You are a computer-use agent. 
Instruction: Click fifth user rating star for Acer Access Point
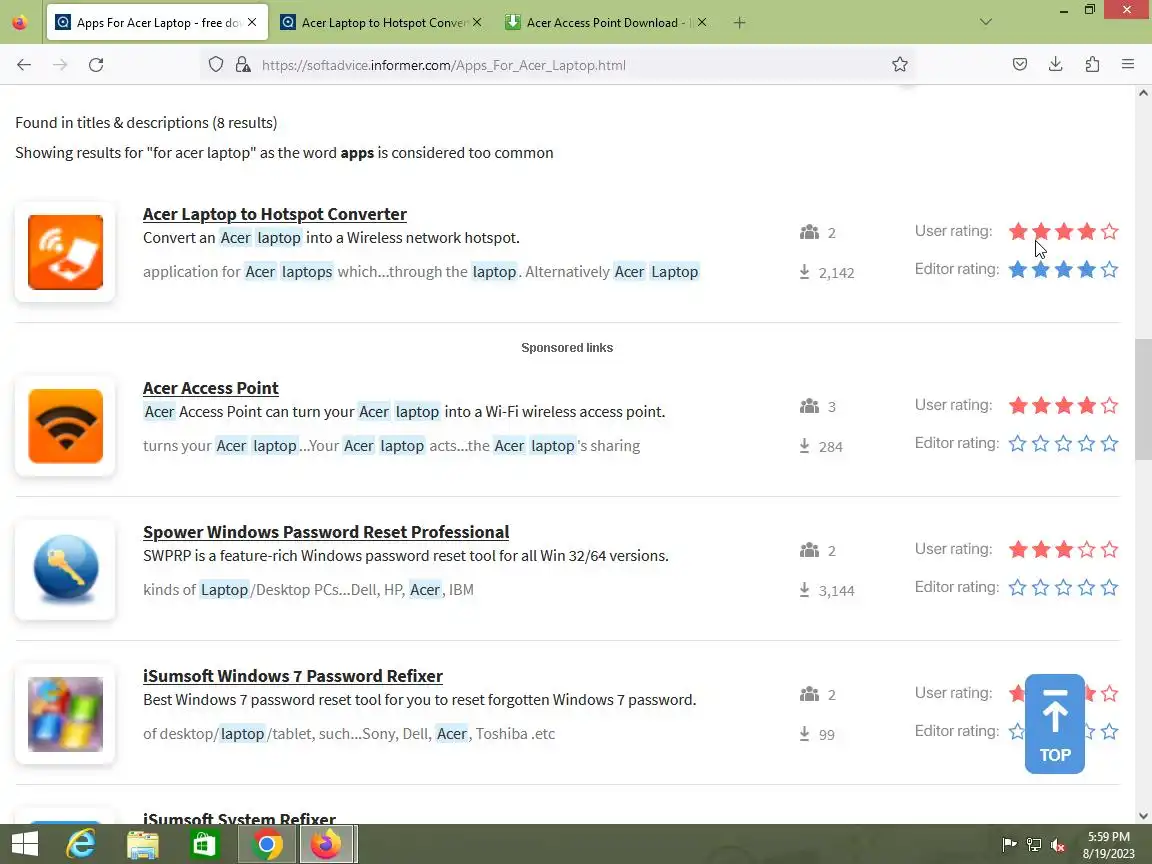(x=1109, y=406)
